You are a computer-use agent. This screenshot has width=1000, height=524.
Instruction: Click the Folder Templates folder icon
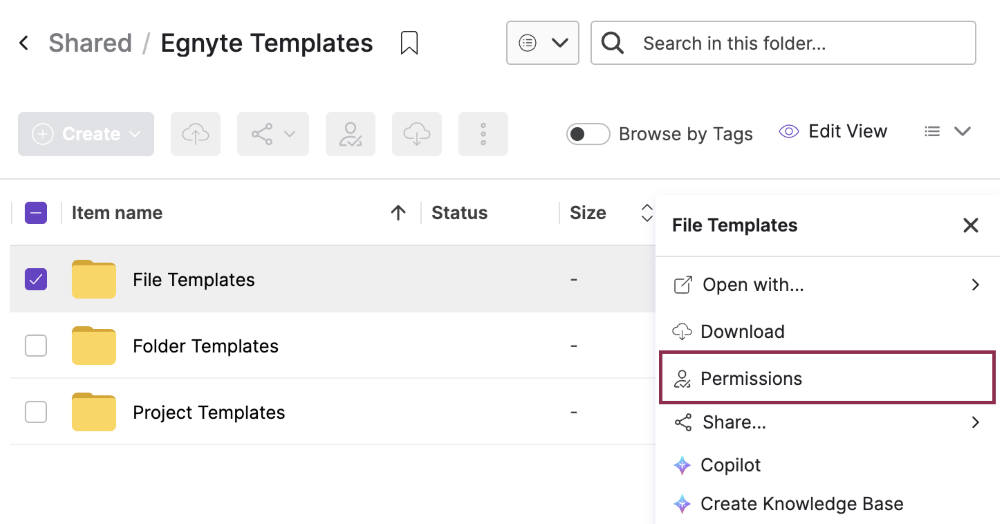[x=94, y=346]
